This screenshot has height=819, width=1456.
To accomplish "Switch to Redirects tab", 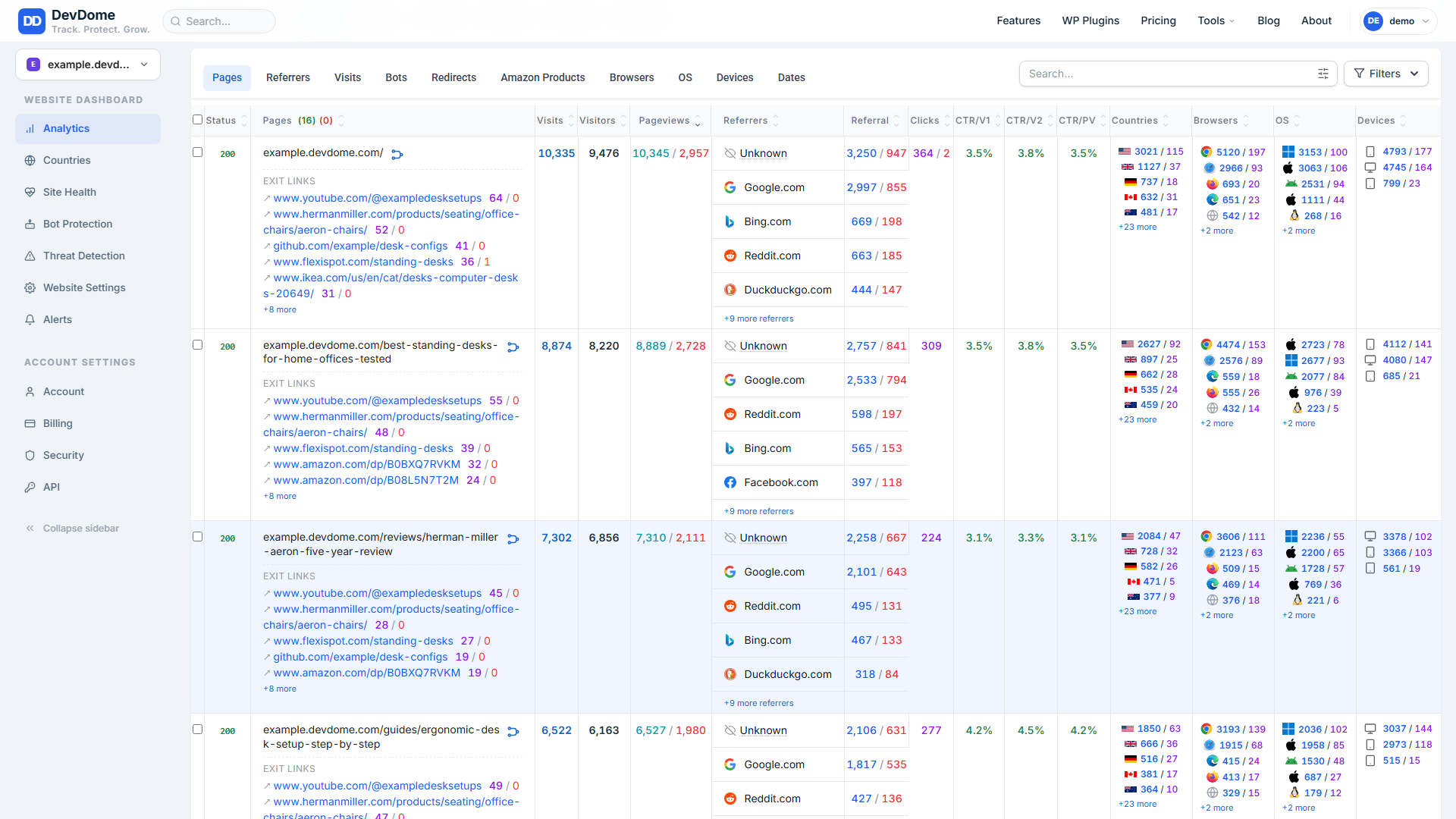I will pos(453,77).
